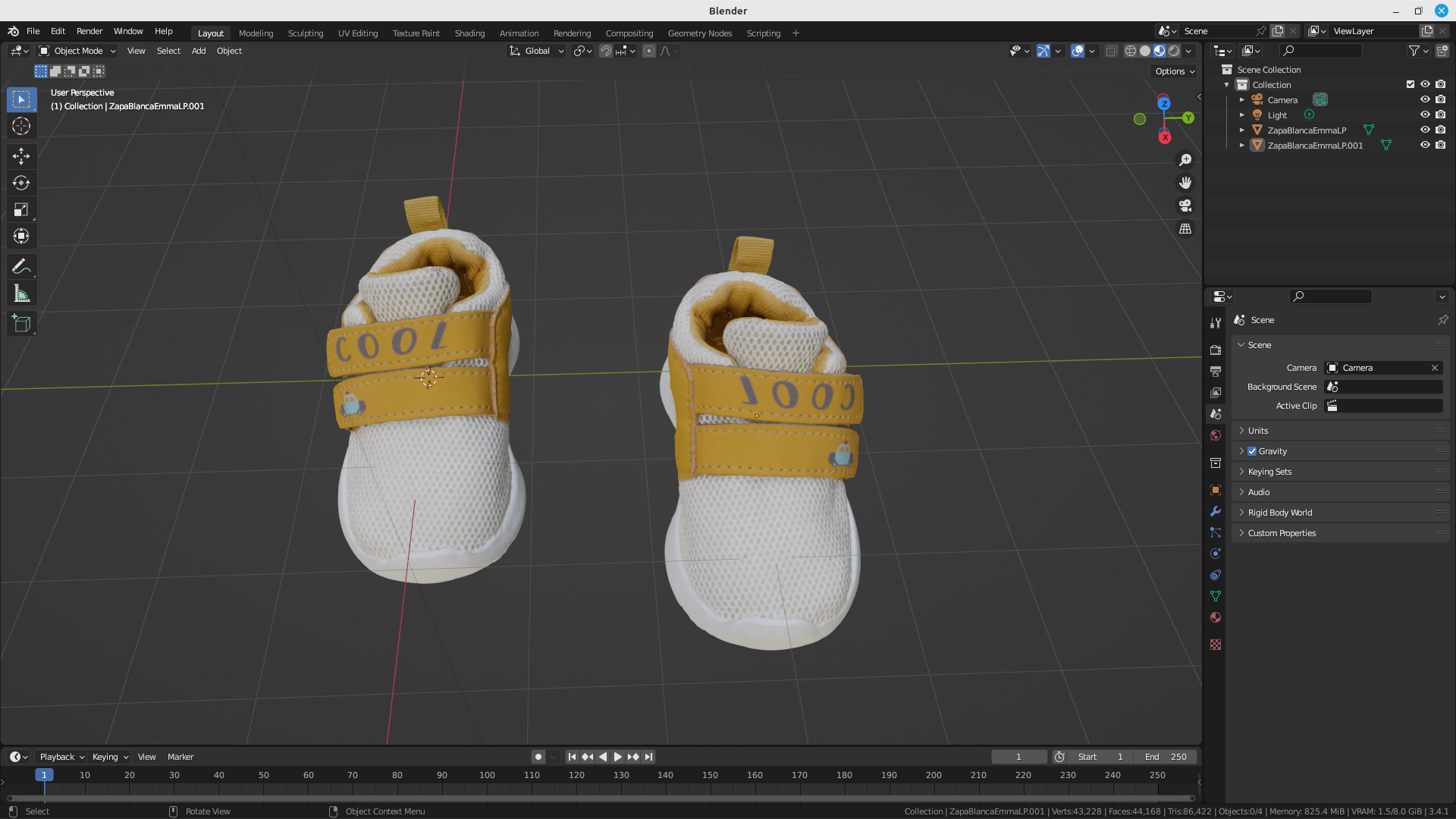Open the Modifier properties tab
Image resolution: width=1456 pixels, height=819 pixels.
1216,511
